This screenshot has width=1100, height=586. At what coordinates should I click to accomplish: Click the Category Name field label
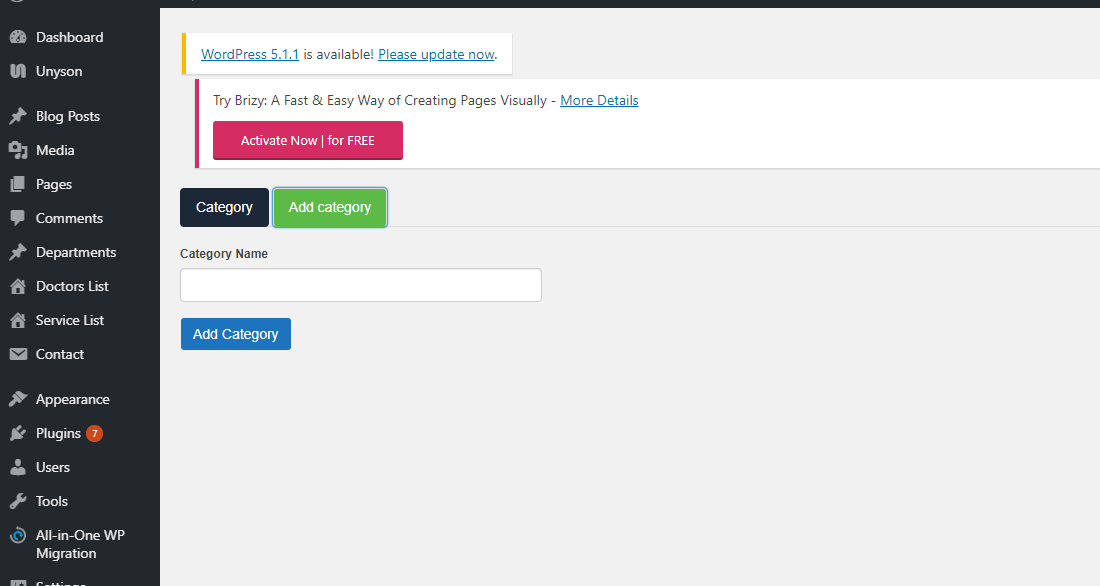point(224,253)
